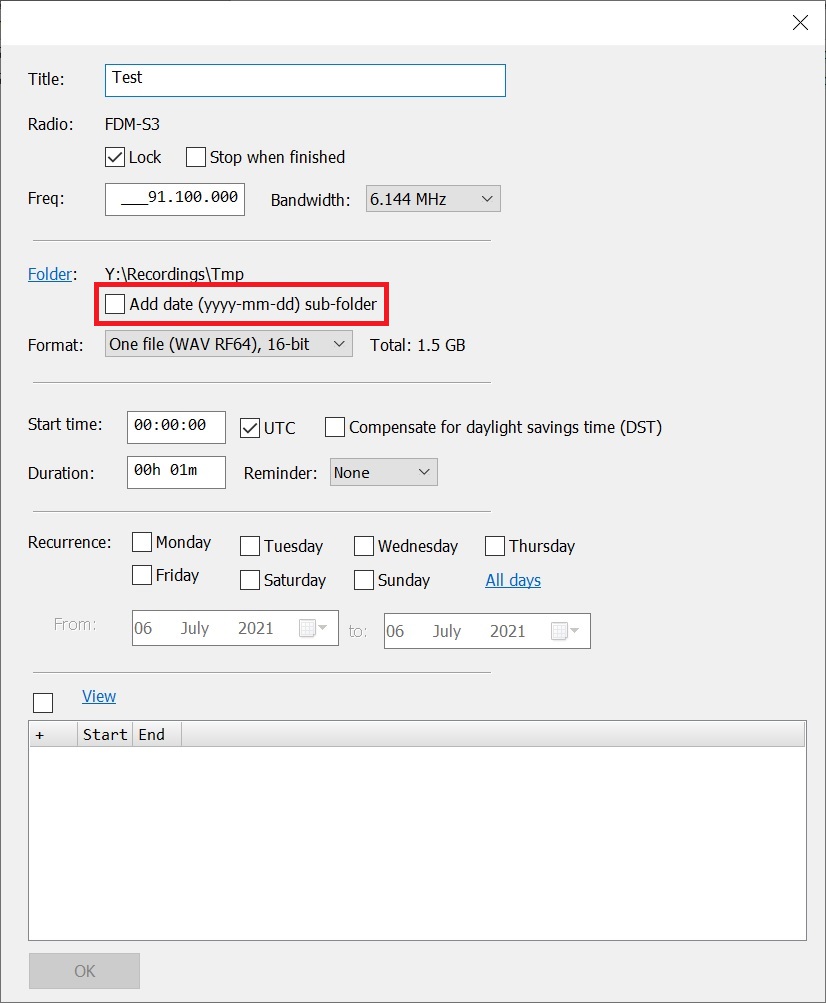Close the recording schedule dialog
The width and height of the screenshot is (826, 1003).
click(800, 23)
